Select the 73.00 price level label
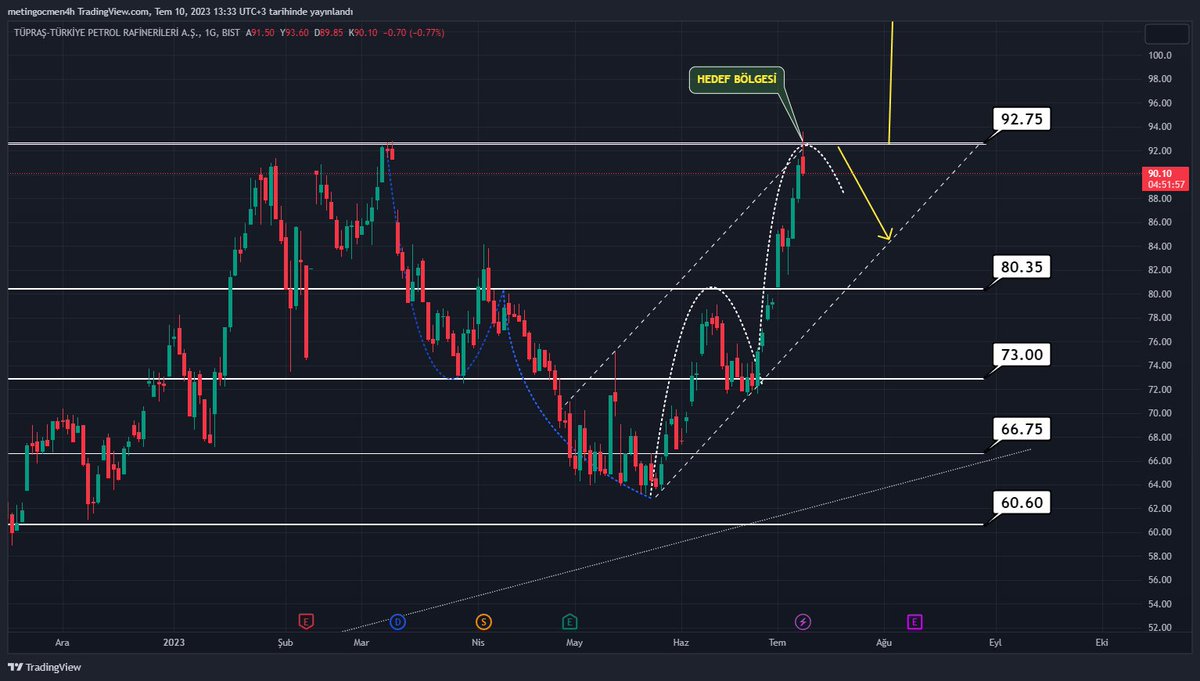The height and width of the screenshot is (681, 1200). tap(1022, 355)
